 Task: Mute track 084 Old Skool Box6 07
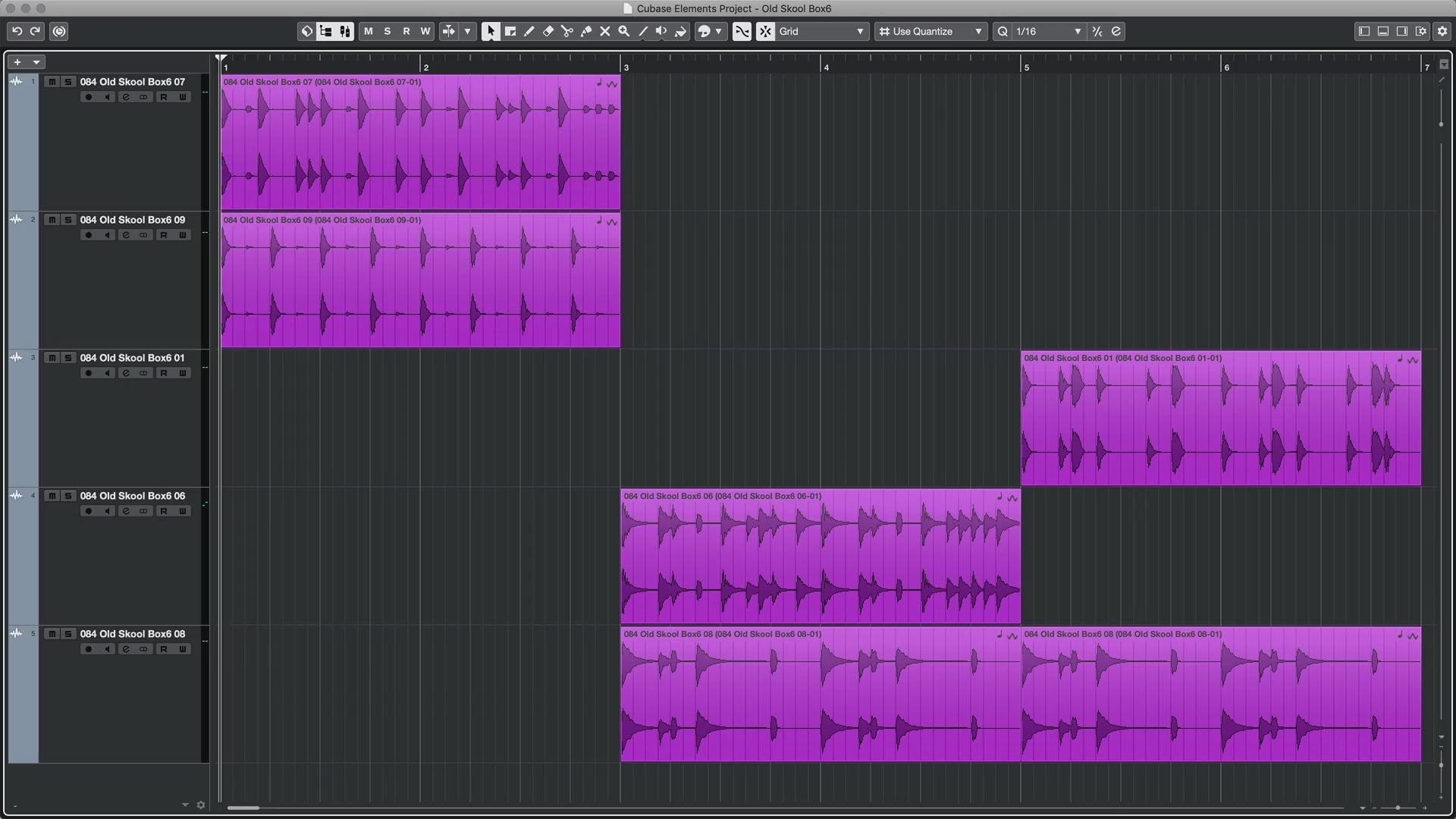52,82
